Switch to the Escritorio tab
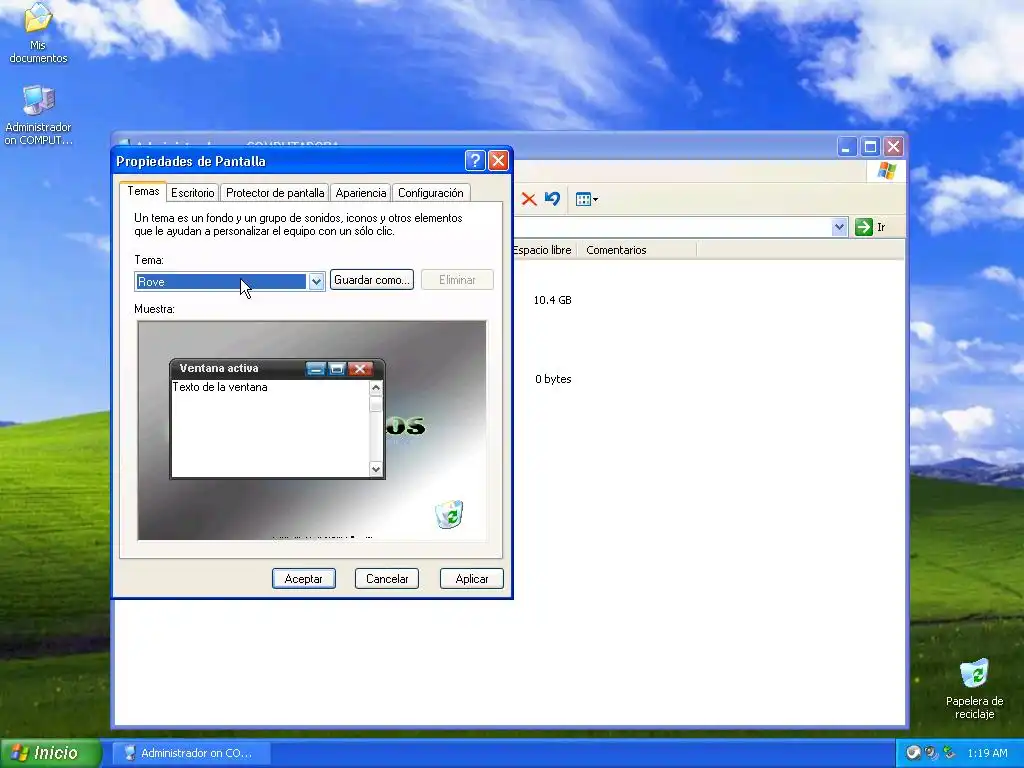Viewport: 1024px width, 768px height. (193, 193)
